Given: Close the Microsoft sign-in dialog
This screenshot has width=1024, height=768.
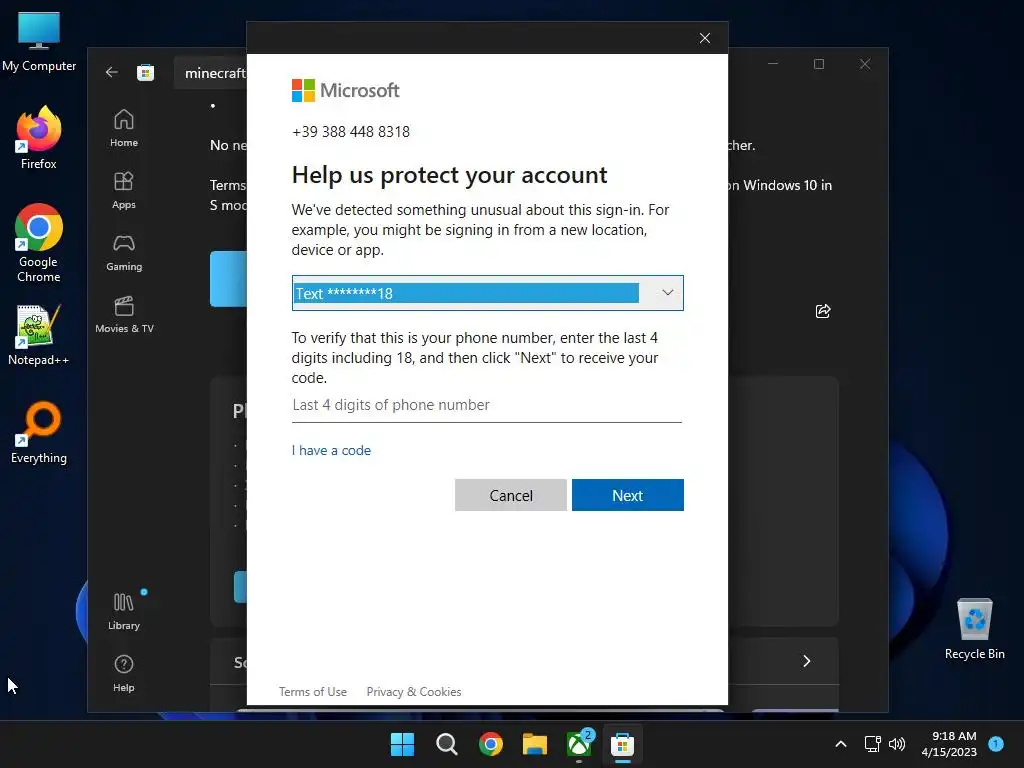Looking at the screenshot, I should pos(705,38).
